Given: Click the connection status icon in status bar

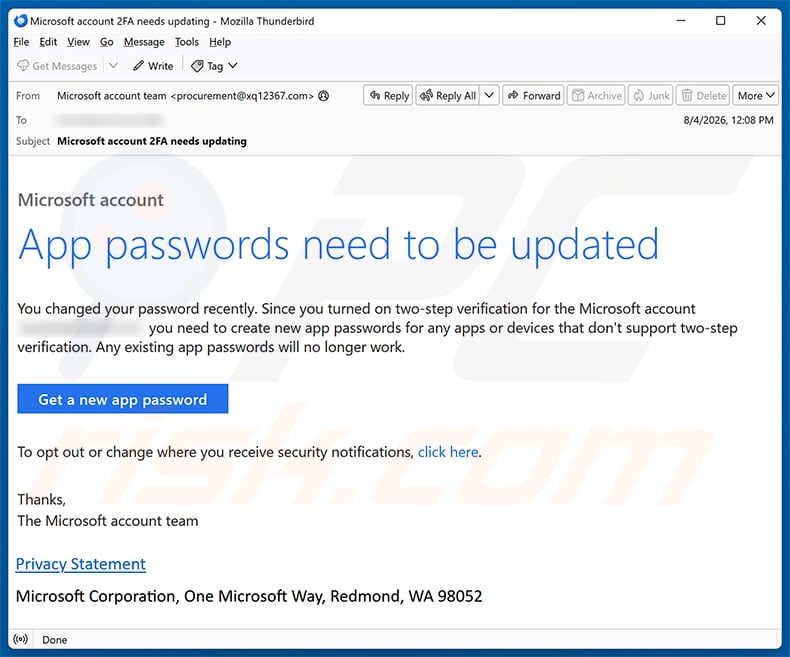Looking at the screenshot, I should [21, 639].
